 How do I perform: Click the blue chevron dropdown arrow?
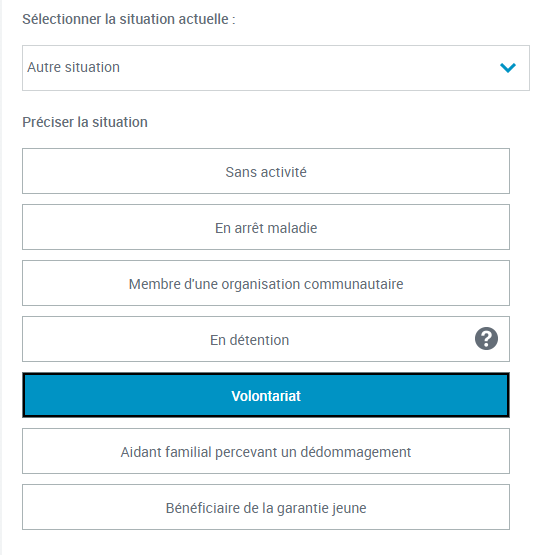(x=508, y=67)
